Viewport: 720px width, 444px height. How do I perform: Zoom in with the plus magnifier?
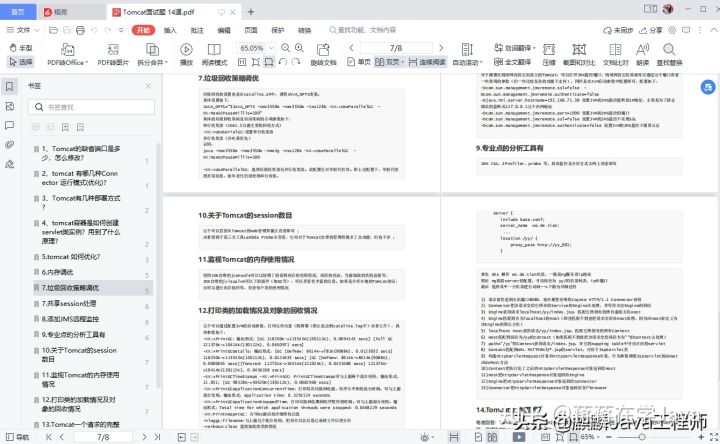(299, 48)
